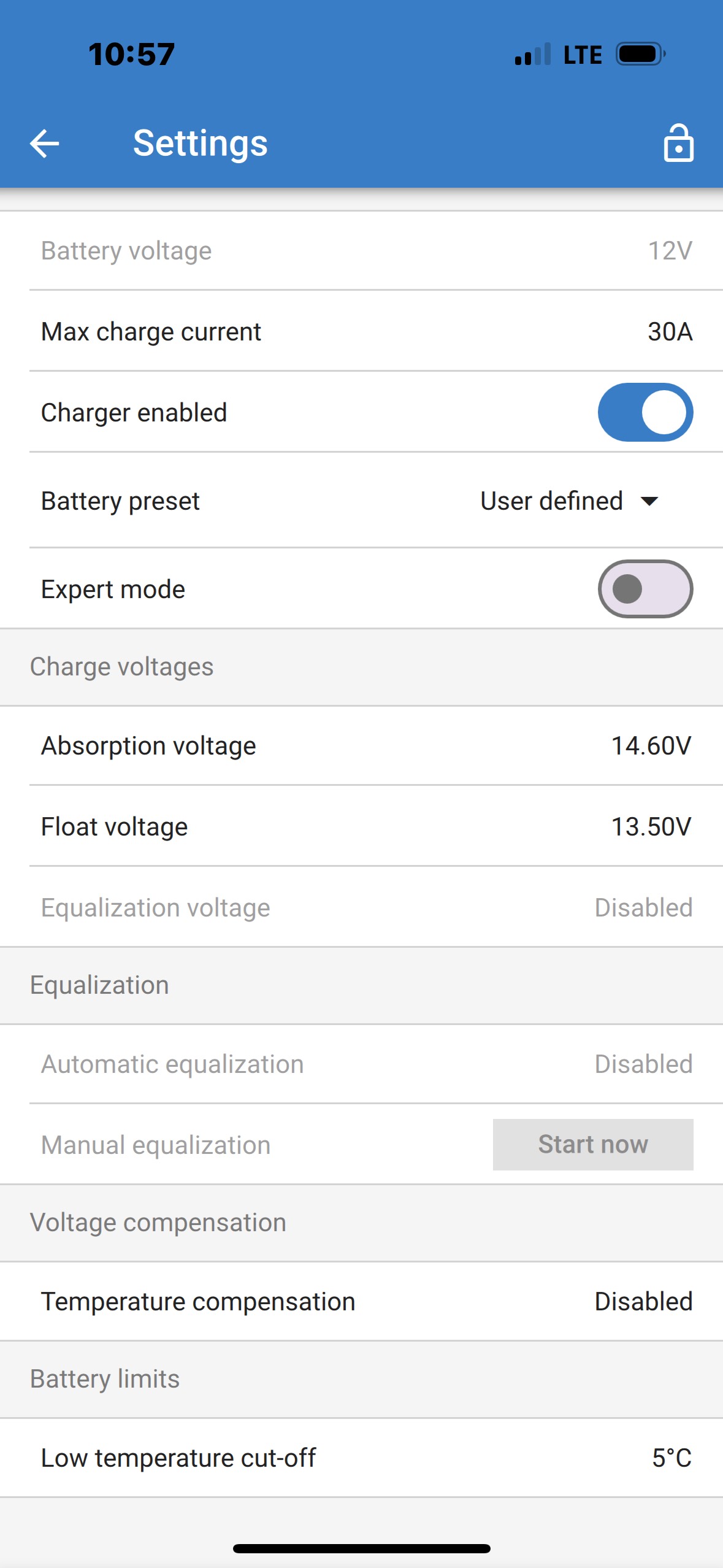Tap the cellular signal bars icon
Image resolution: width=723 pixels, height=1568 pixels.
pos(532,55)
